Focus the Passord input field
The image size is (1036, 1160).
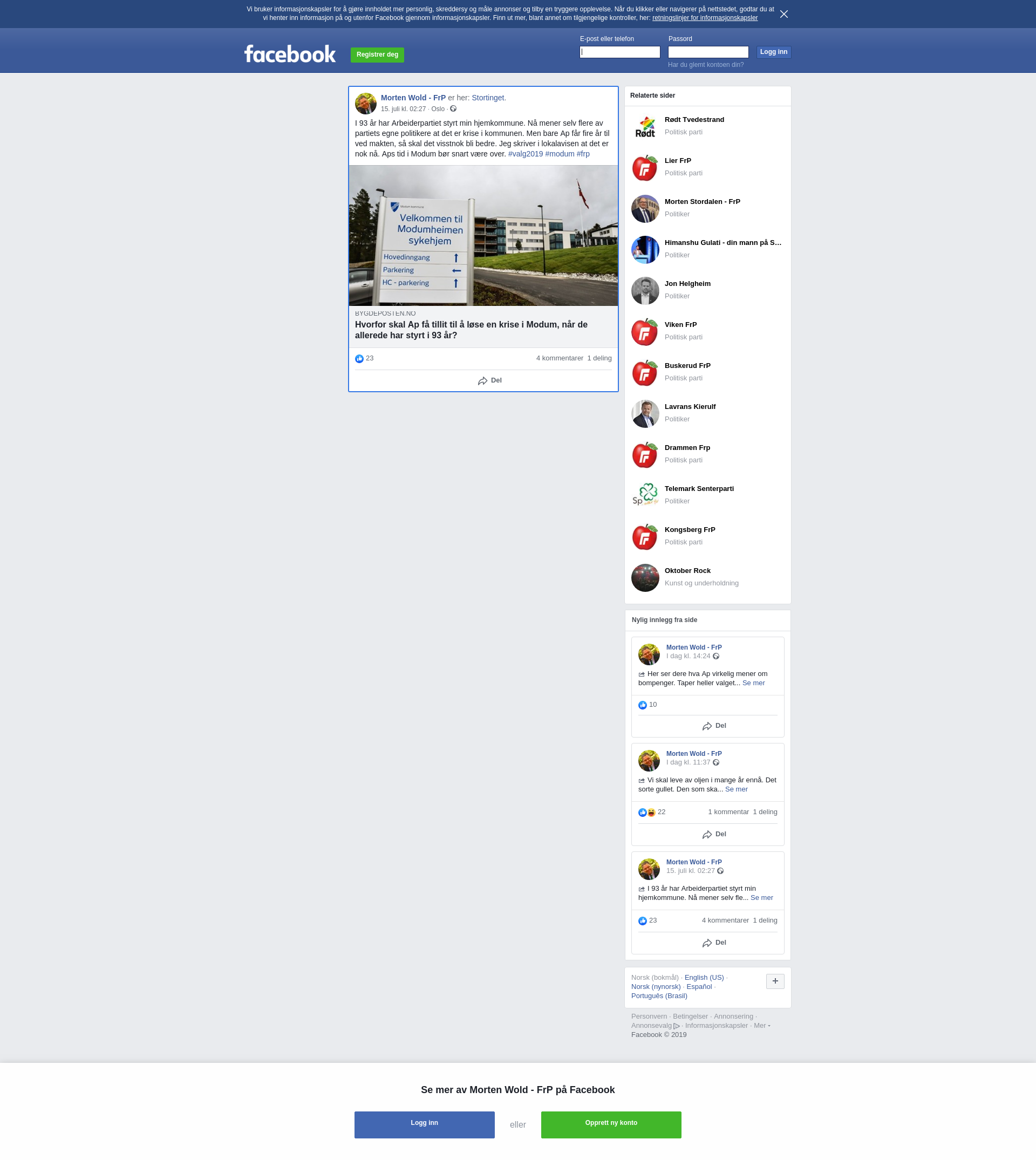coord(707,52)
